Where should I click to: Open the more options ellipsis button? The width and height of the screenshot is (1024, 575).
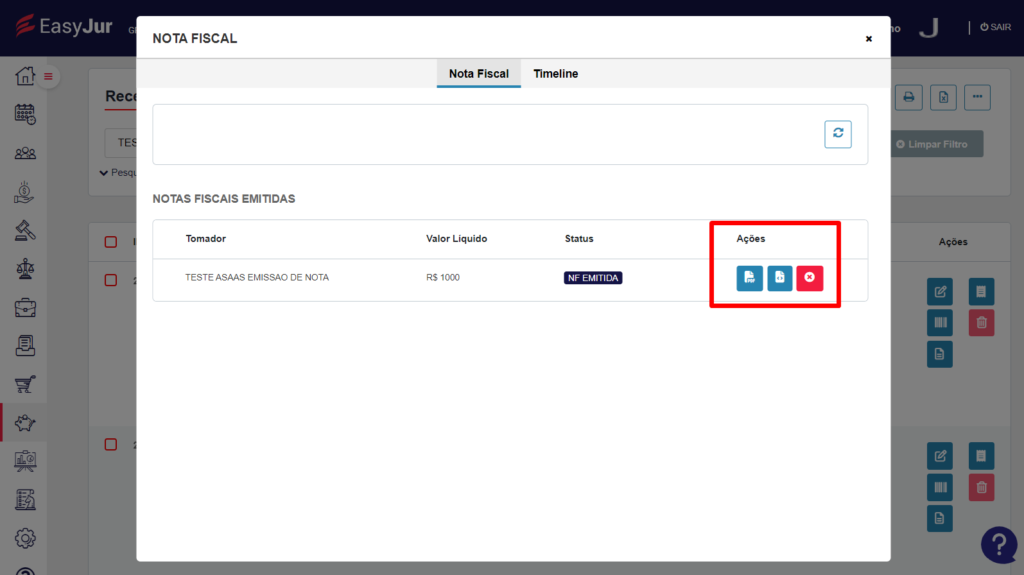click(977, 97)
